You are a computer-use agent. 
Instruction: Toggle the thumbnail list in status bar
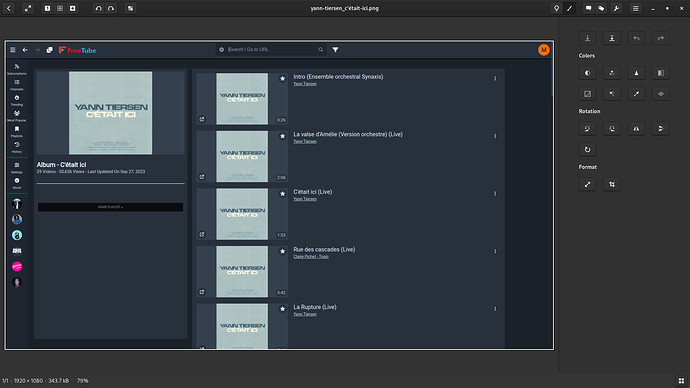pyautogui.click(x=681, y=381)
